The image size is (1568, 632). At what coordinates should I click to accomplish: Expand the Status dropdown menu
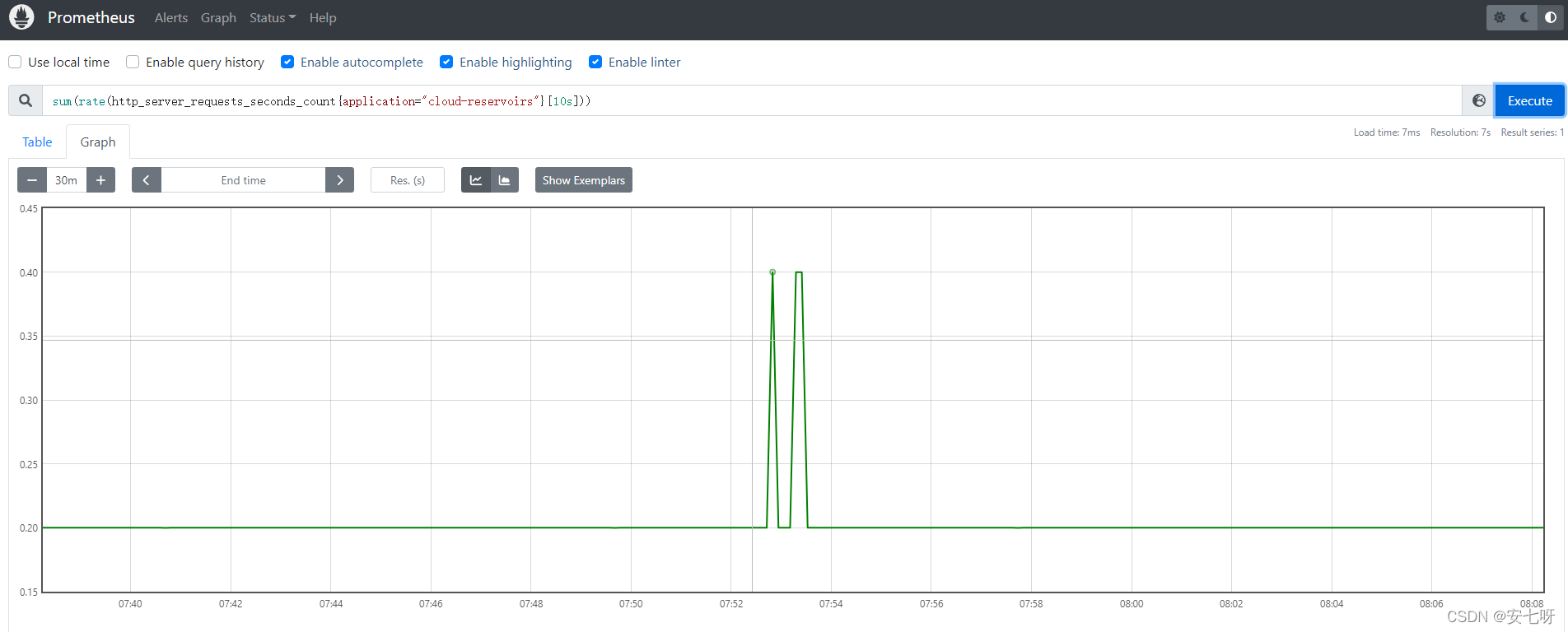point(273,17)
